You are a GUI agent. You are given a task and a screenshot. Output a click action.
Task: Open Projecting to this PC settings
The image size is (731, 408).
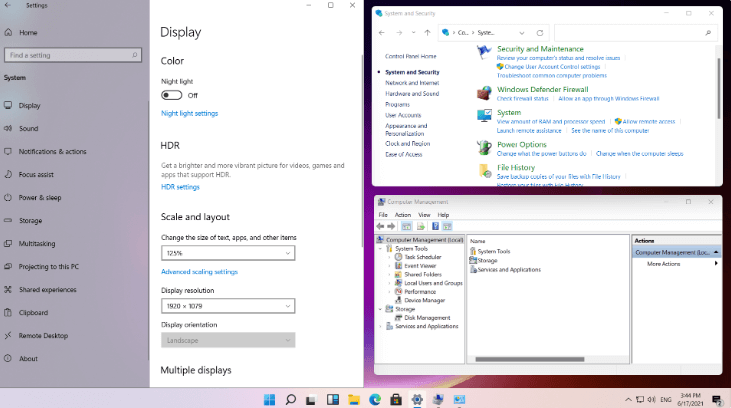tap(48, 267)
